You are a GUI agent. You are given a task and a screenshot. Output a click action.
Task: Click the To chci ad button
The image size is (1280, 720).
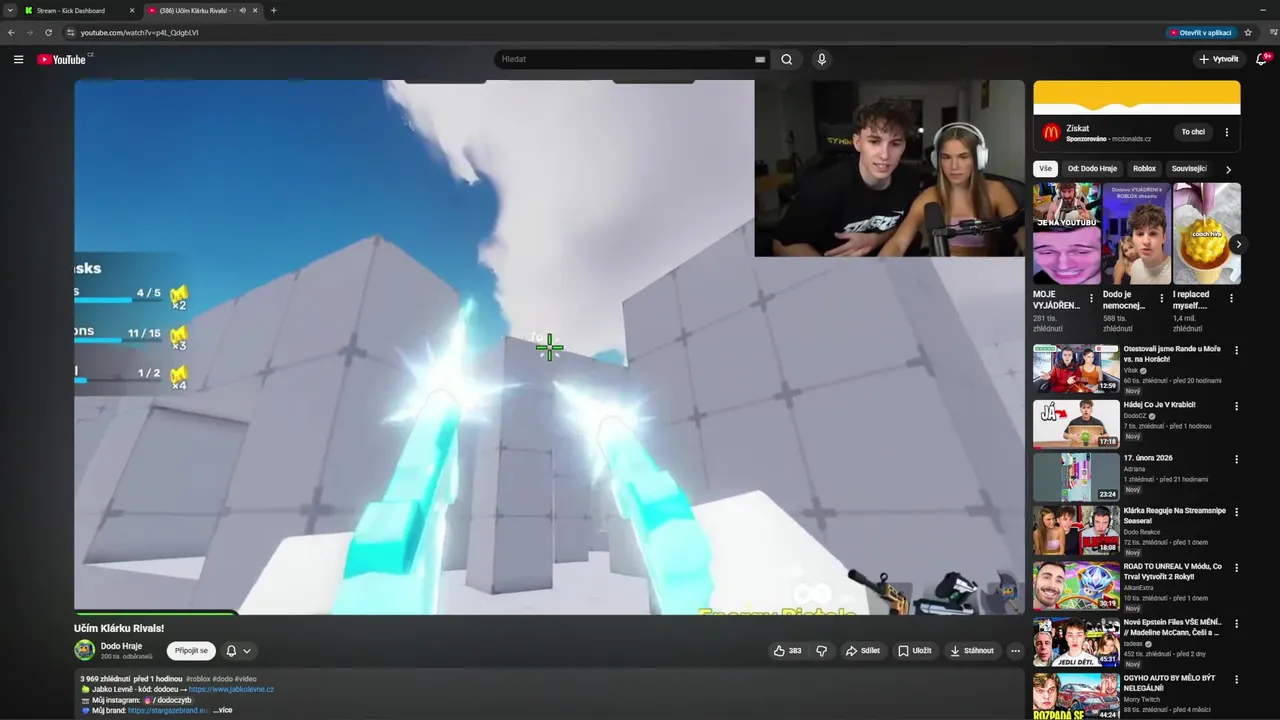tap(1193, 132)
